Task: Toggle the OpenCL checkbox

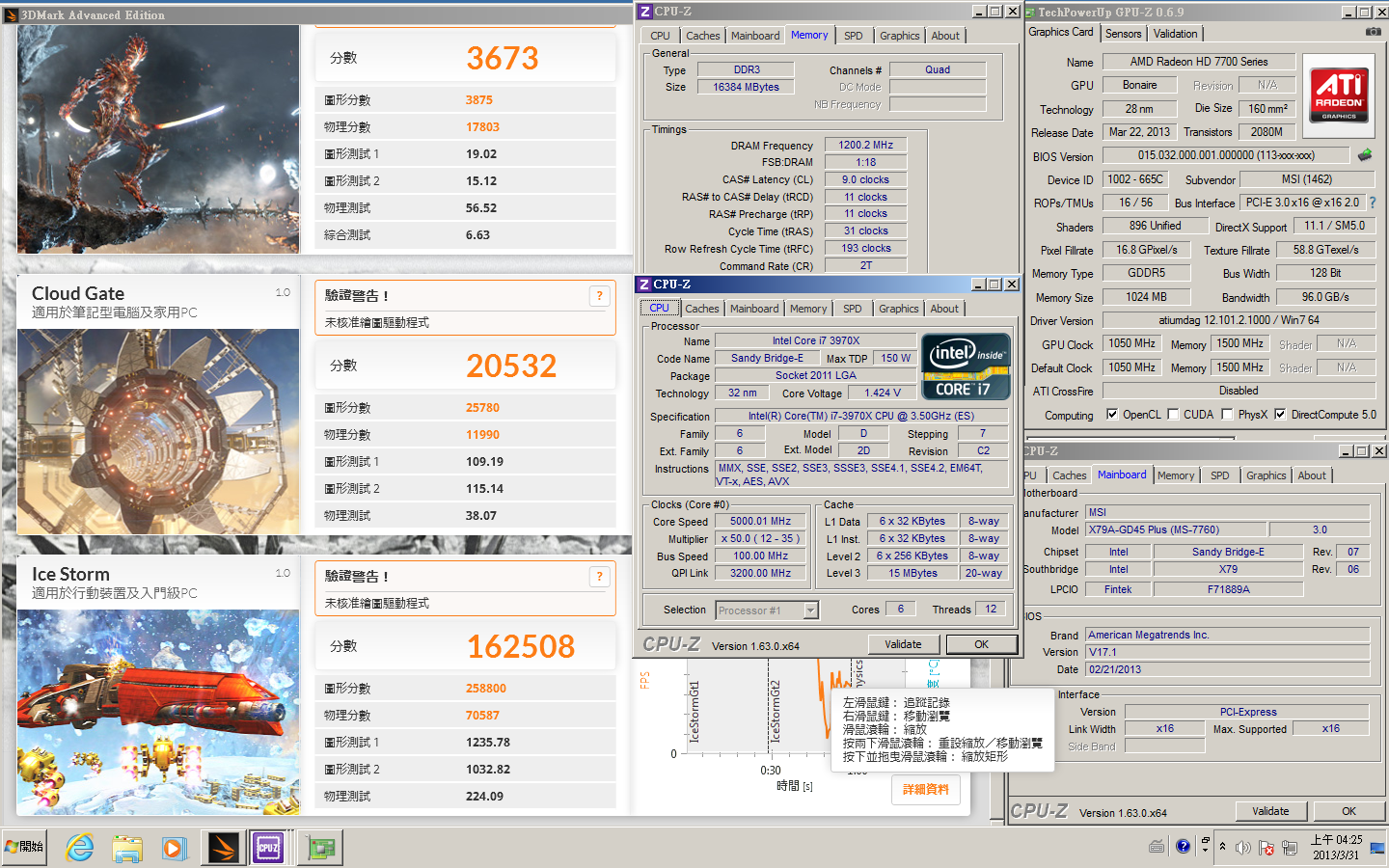Action: pyautogui.click(x=1112, y=414)
